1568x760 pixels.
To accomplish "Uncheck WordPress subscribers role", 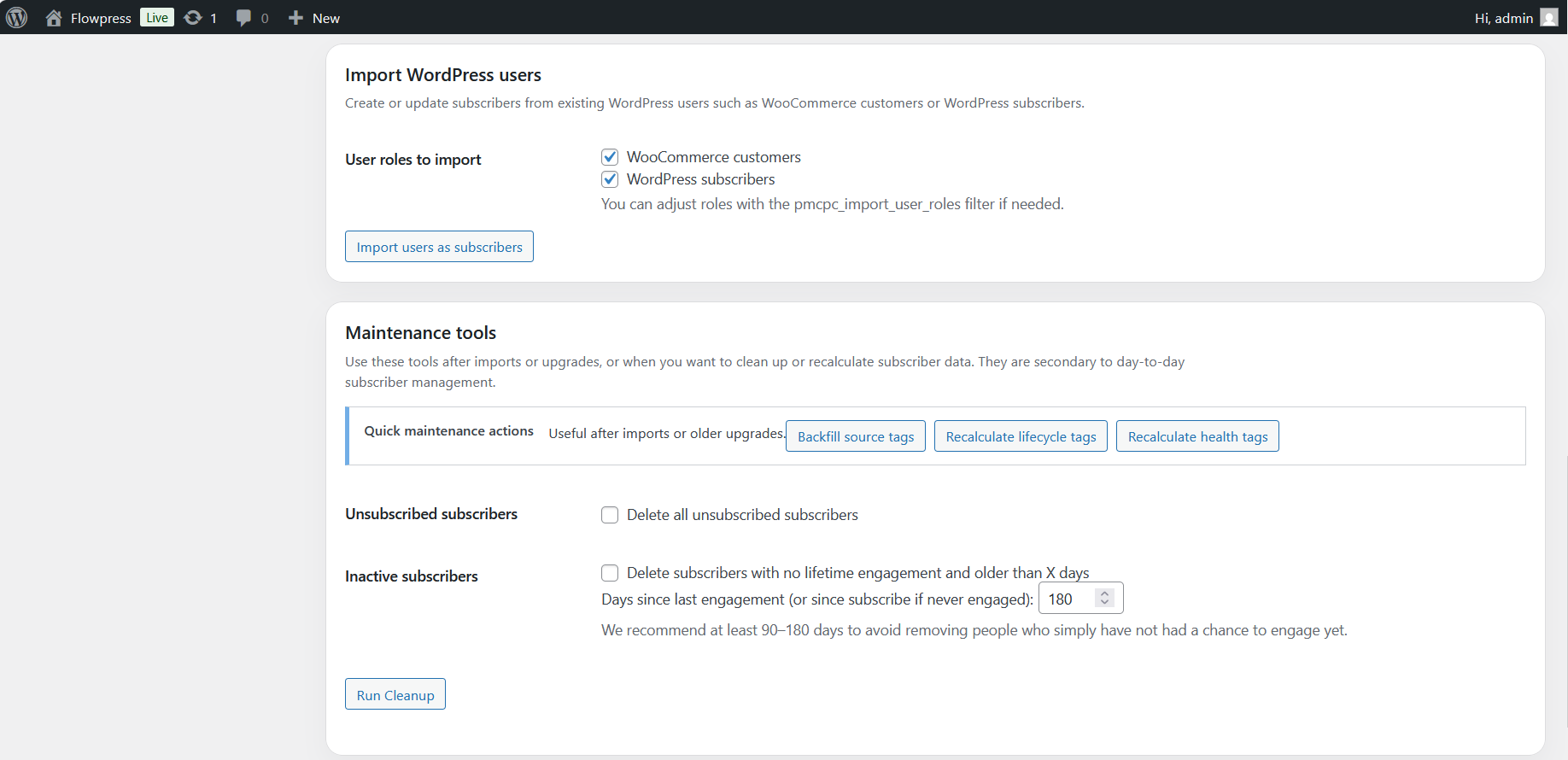I will click(610, 179).
